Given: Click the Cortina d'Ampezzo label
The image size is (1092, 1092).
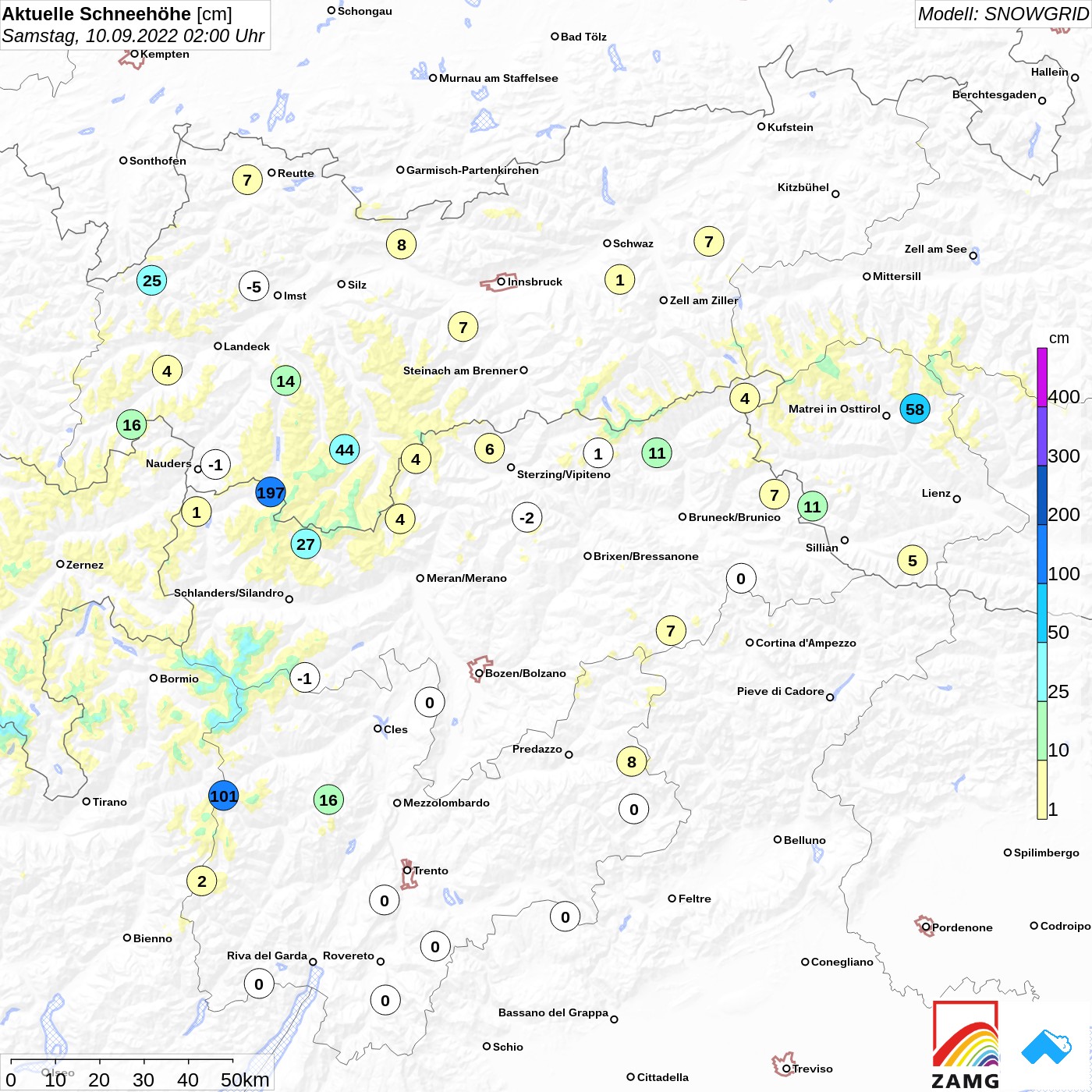Looking at the screenshot, I should (806, 643).
